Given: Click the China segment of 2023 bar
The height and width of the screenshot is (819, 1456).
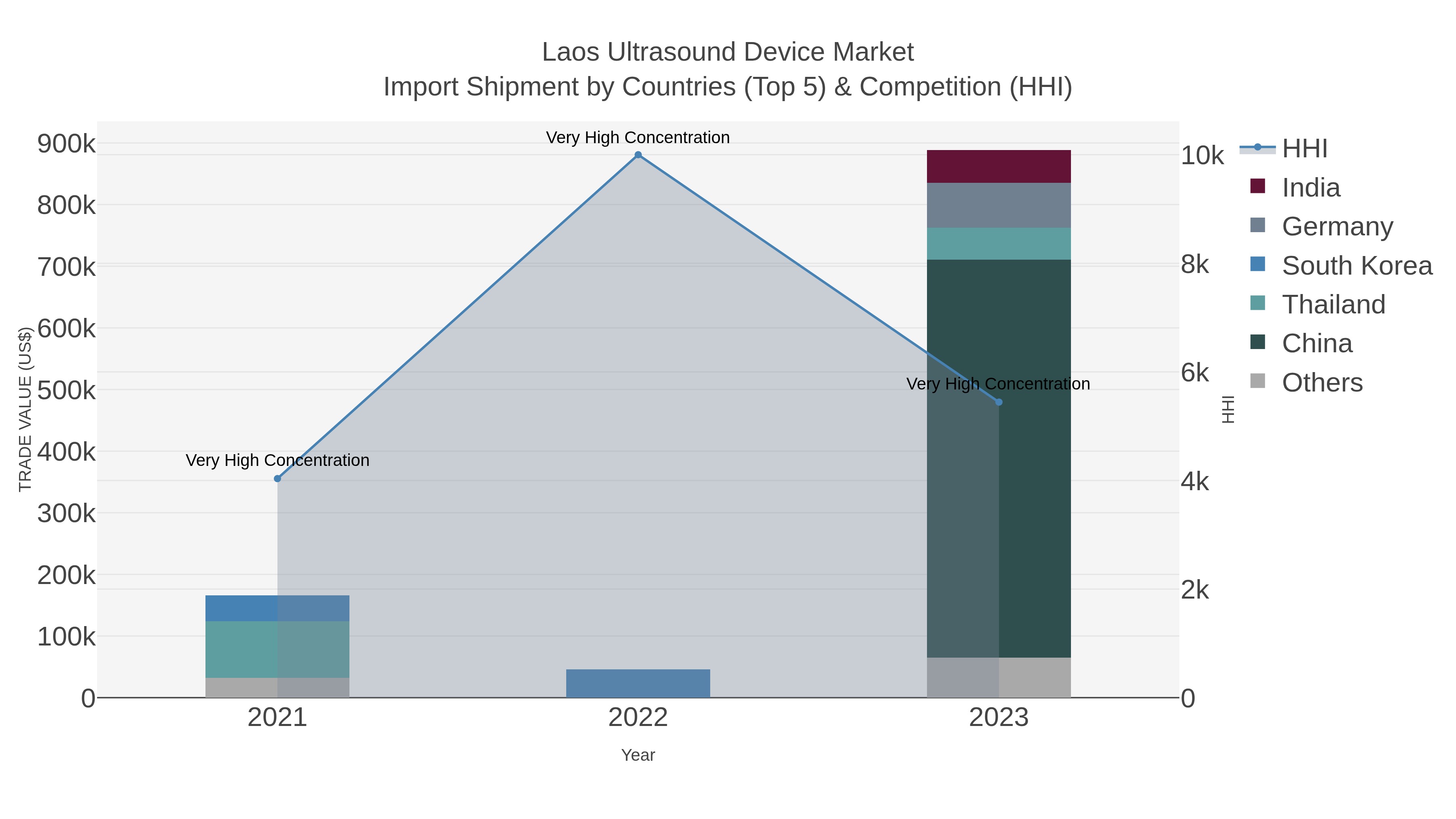Looking at the screenshot, I should pos(999,458).
